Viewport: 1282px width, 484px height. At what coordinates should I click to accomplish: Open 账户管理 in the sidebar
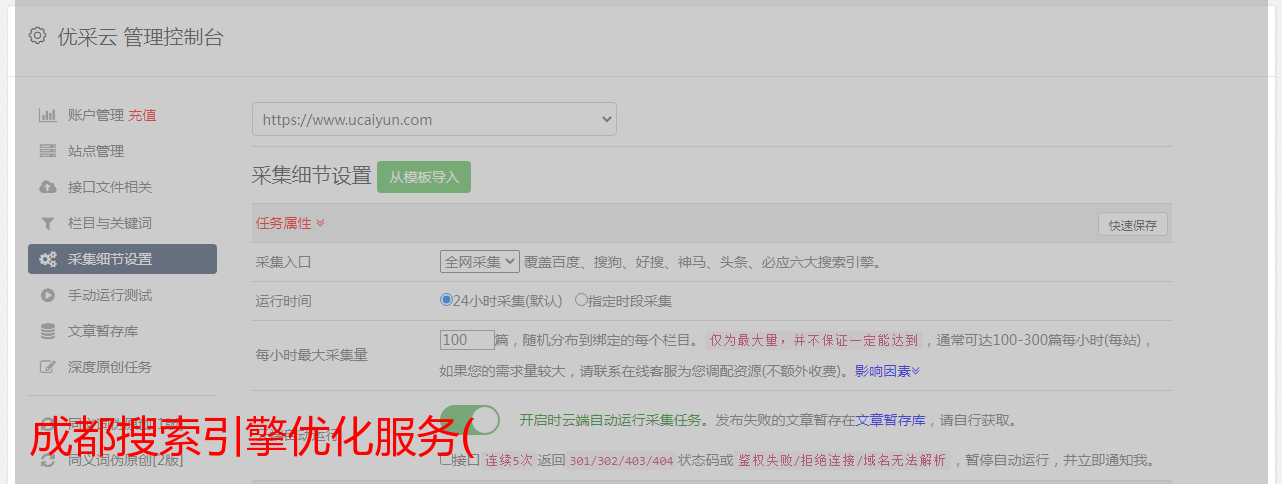[x=96, y=115]
